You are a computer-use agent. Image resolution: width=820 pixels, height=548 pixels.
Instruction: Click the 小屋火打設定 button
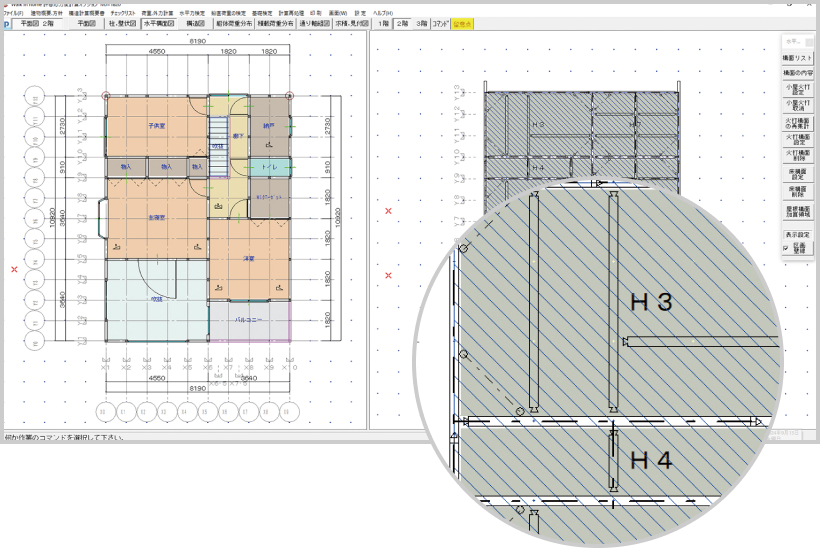tap(798, 89)
